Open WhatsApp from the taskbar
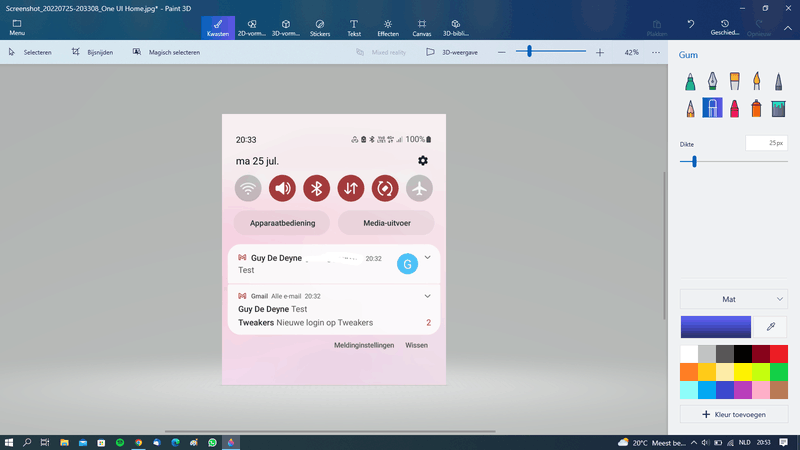Image resolution: width=800 pixels, height=450 pixels. click(x=212, y=442)
